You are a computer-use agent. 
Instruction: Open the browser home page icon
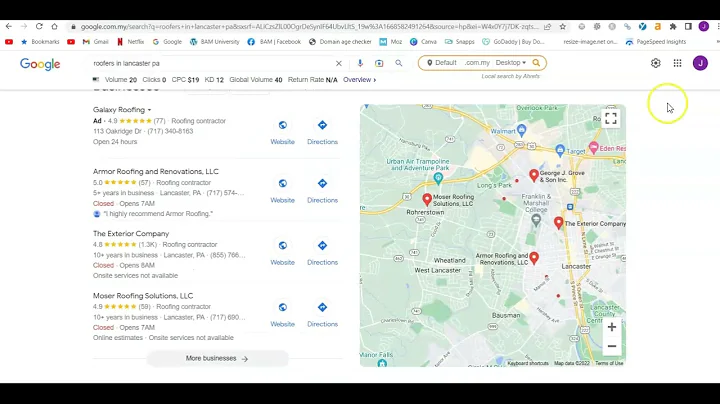[54, 27]
